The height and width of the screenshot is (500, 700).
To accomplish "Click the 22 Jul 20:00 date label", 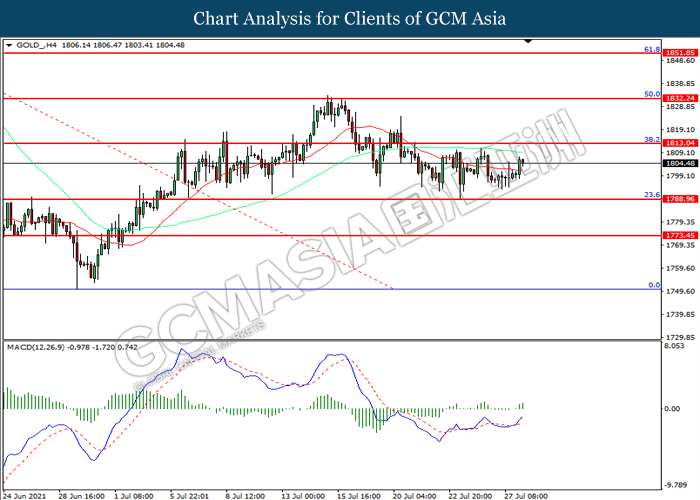I will [470, 496].
